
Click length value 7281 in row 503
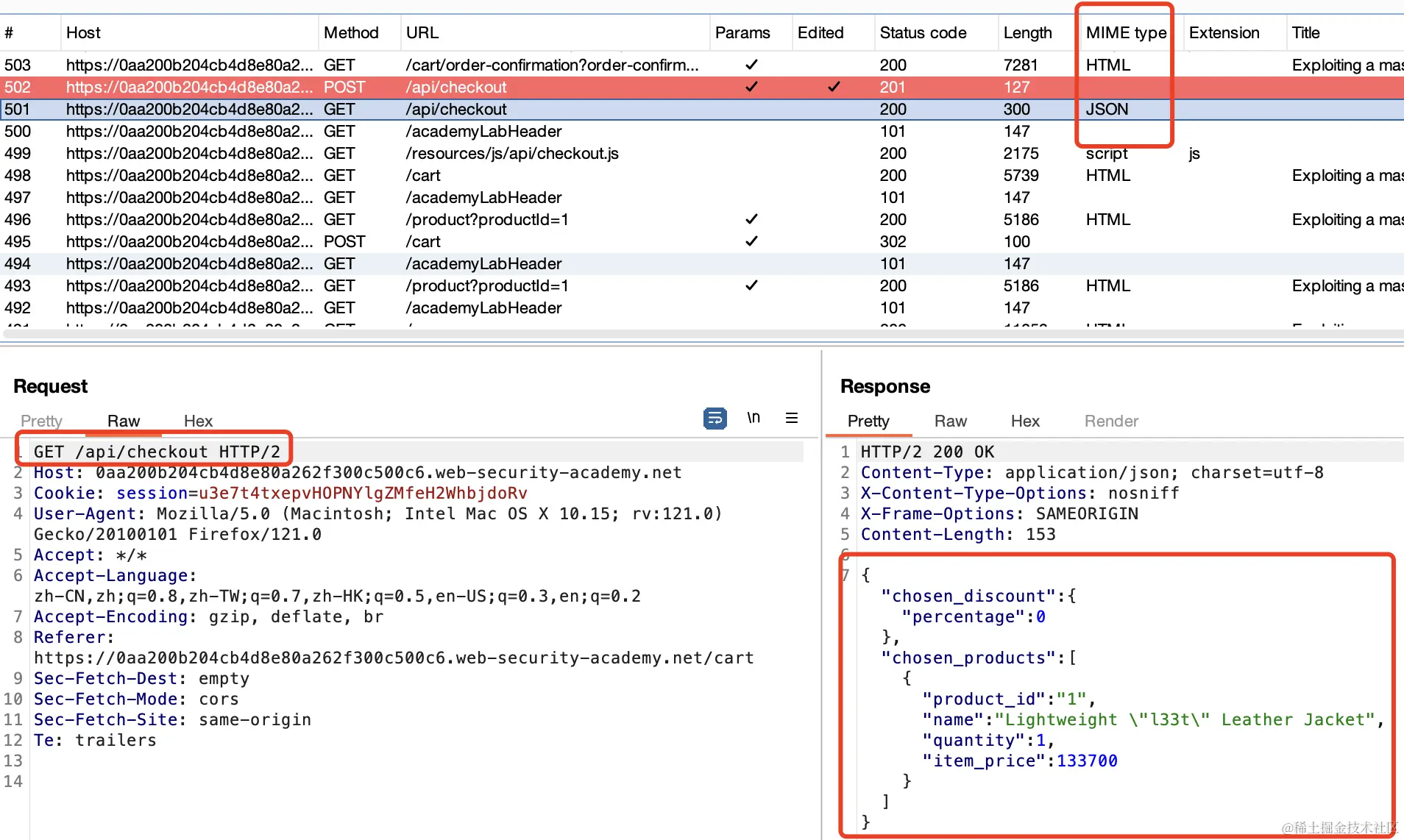tap(1021, 65)
